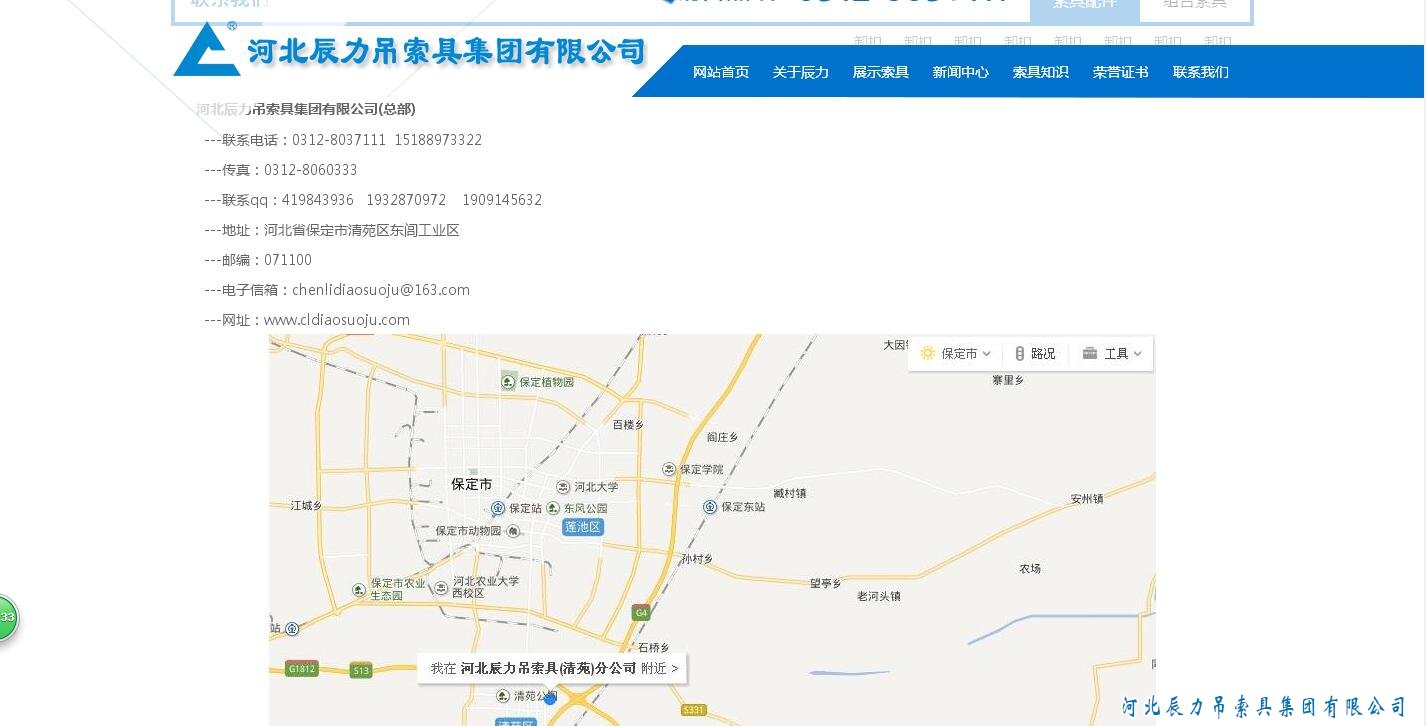
Task: Open the www.cldiaosuoju.com website link
Action: 336,320
